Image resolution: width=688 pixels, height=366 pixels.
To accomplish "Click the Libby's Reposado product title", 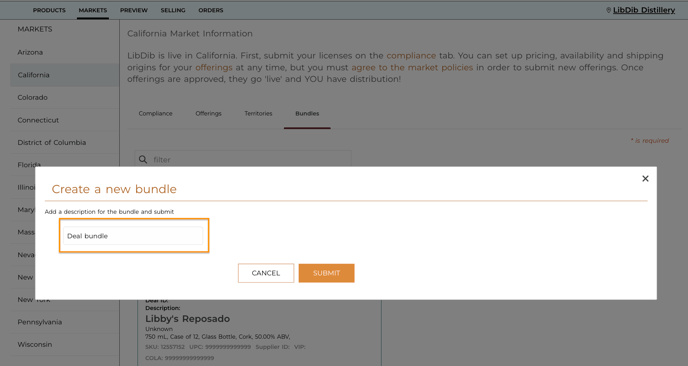I will [x=187, y=319].
